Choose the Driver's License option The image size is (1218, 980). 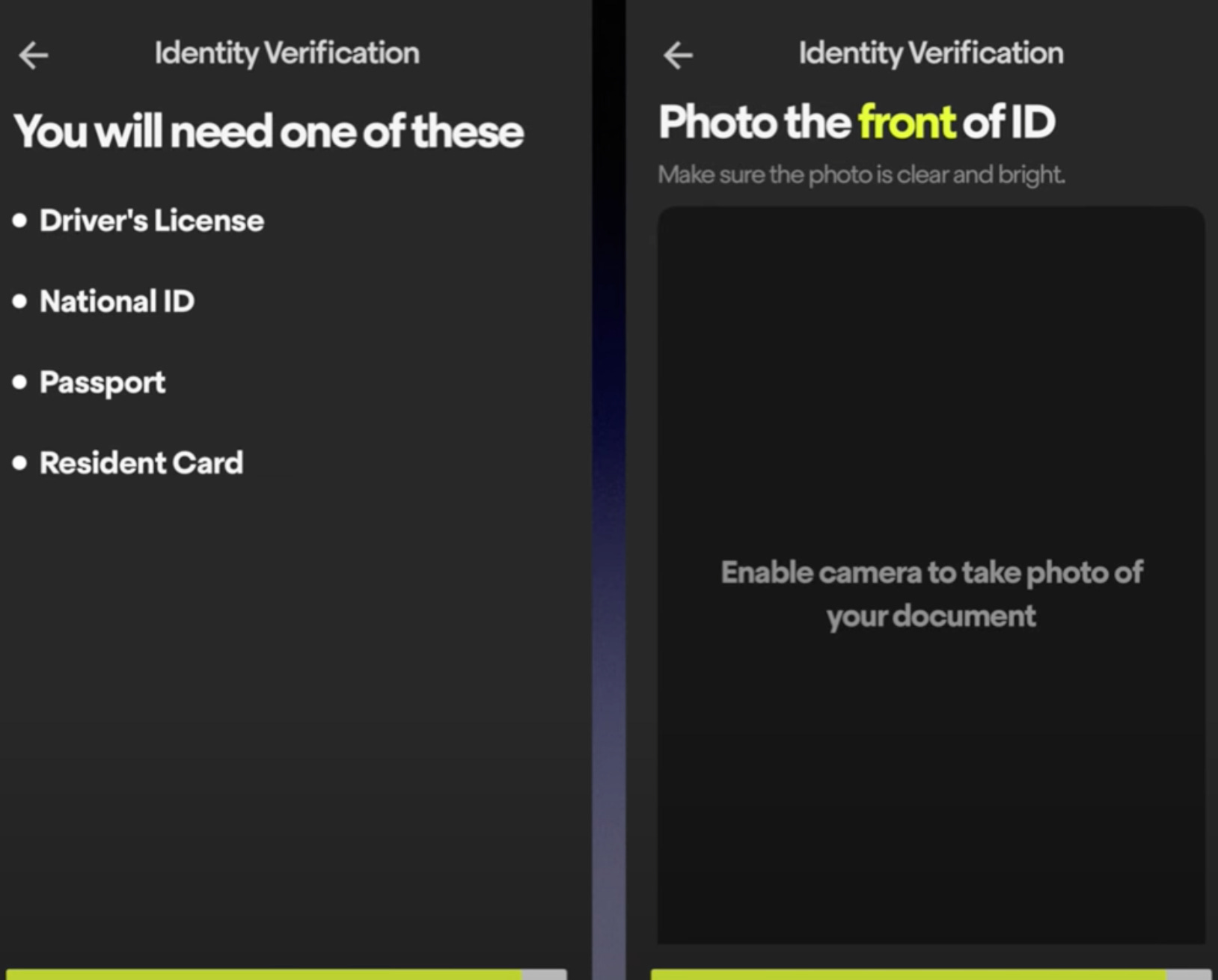pos(152,221)
